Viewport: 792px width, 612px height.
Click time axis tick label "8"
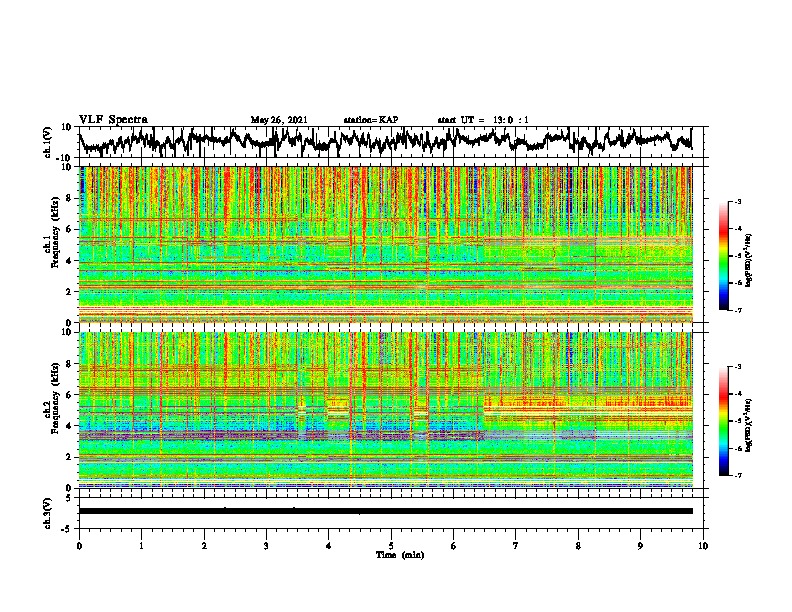pos(578,546)
